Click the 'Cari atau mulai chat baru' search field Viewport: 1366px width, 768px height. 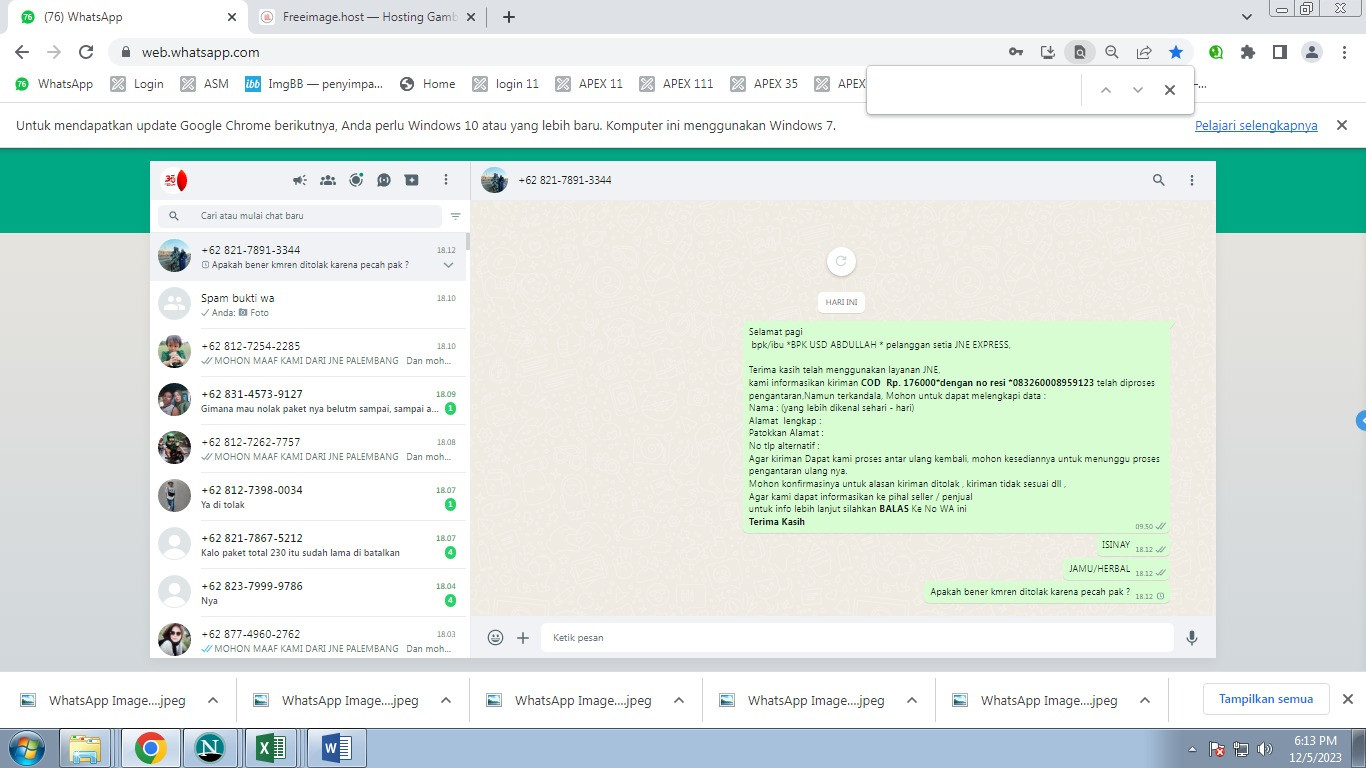click(299, 216)
